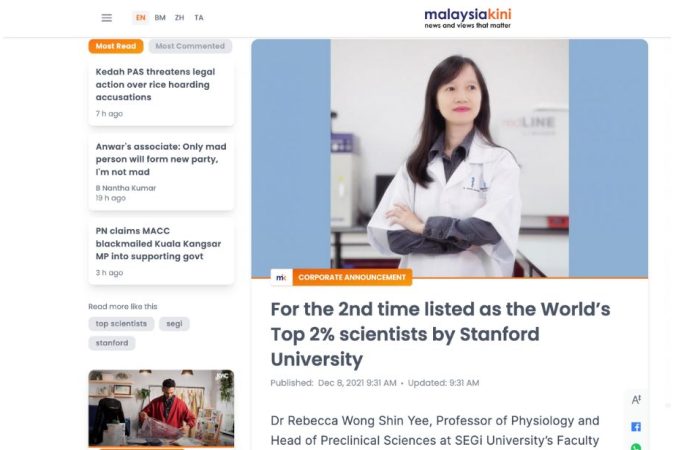
Task: Switch language to TA
Action: point(199,18)
